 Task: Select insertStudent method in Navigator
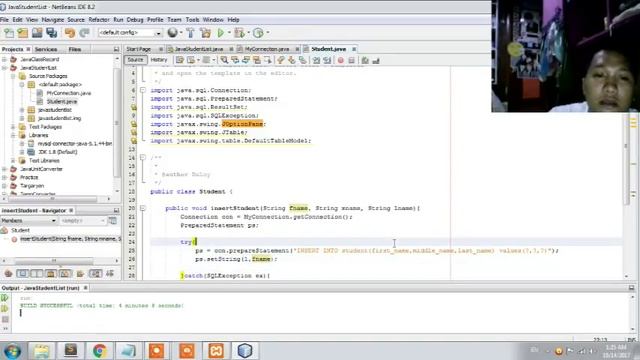pos(71,239)
